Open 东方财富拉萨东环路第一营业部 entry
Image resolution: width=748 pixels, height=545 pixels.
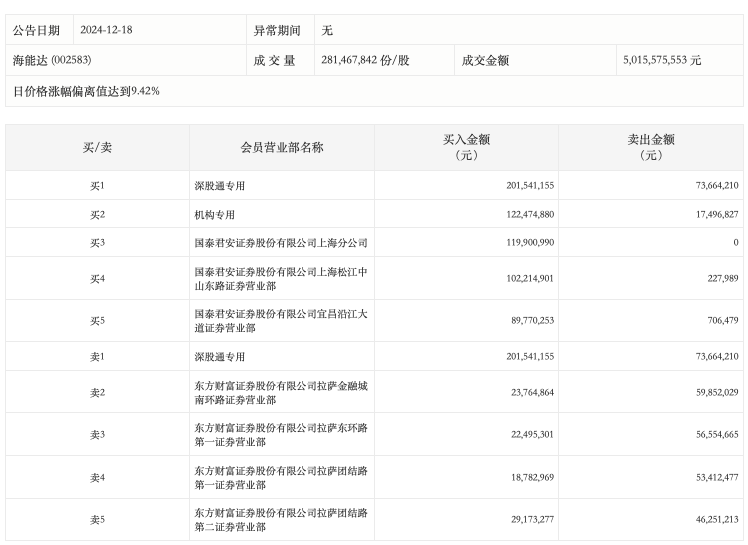(281, 435)
